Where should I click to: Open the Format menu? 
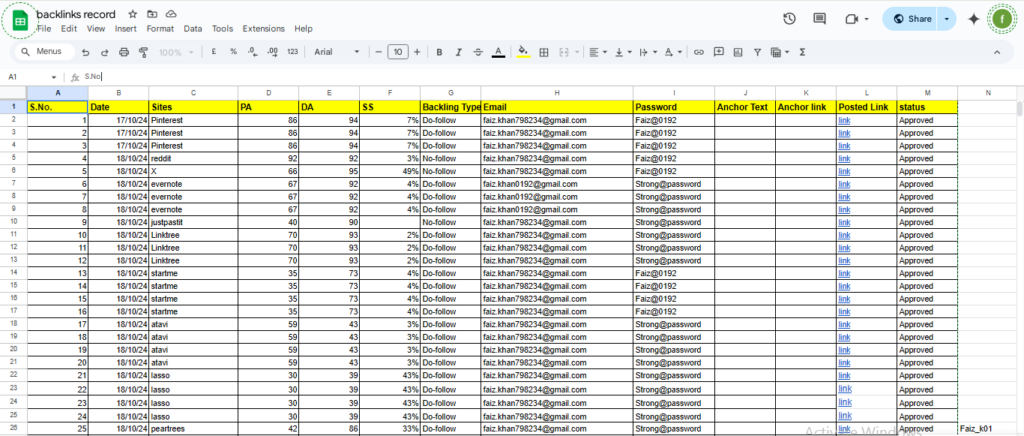click(x=160, y=29)
